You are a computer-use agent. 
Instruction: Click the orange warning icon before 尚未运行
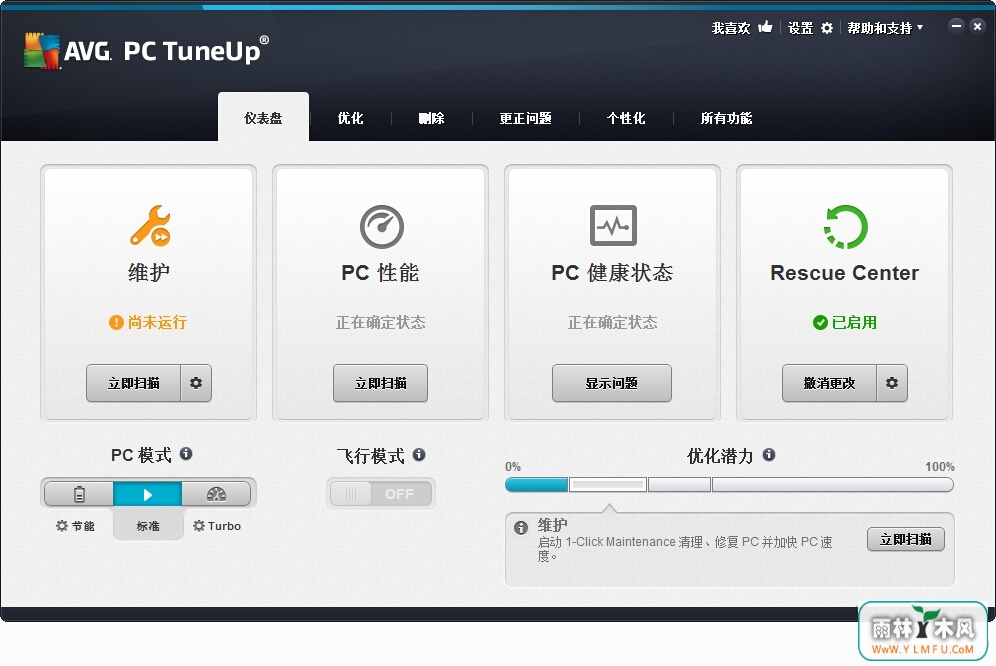point(116,322)
